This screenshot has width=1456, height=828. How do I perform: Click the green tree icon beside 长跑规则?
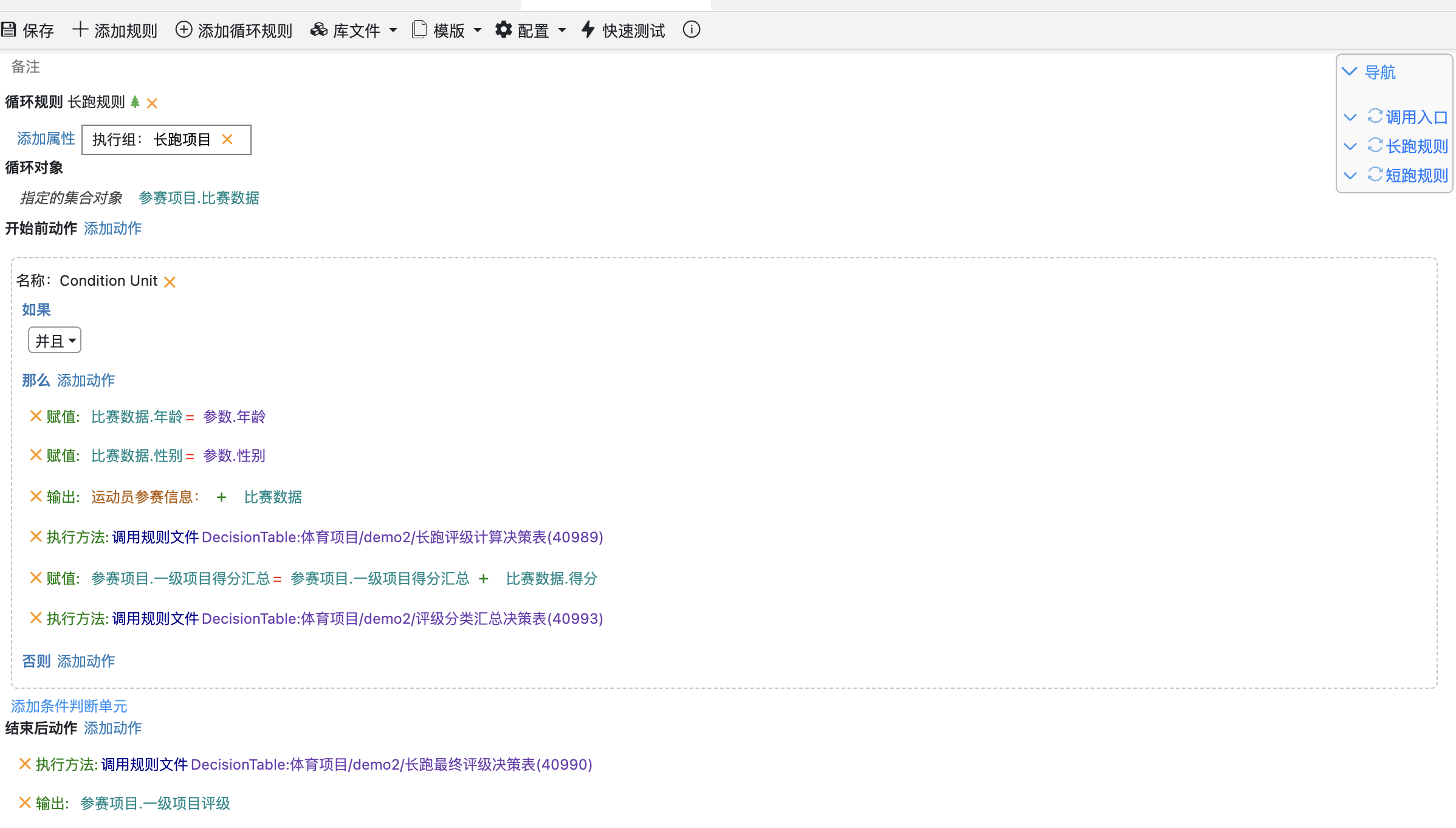tap(136, 102)
